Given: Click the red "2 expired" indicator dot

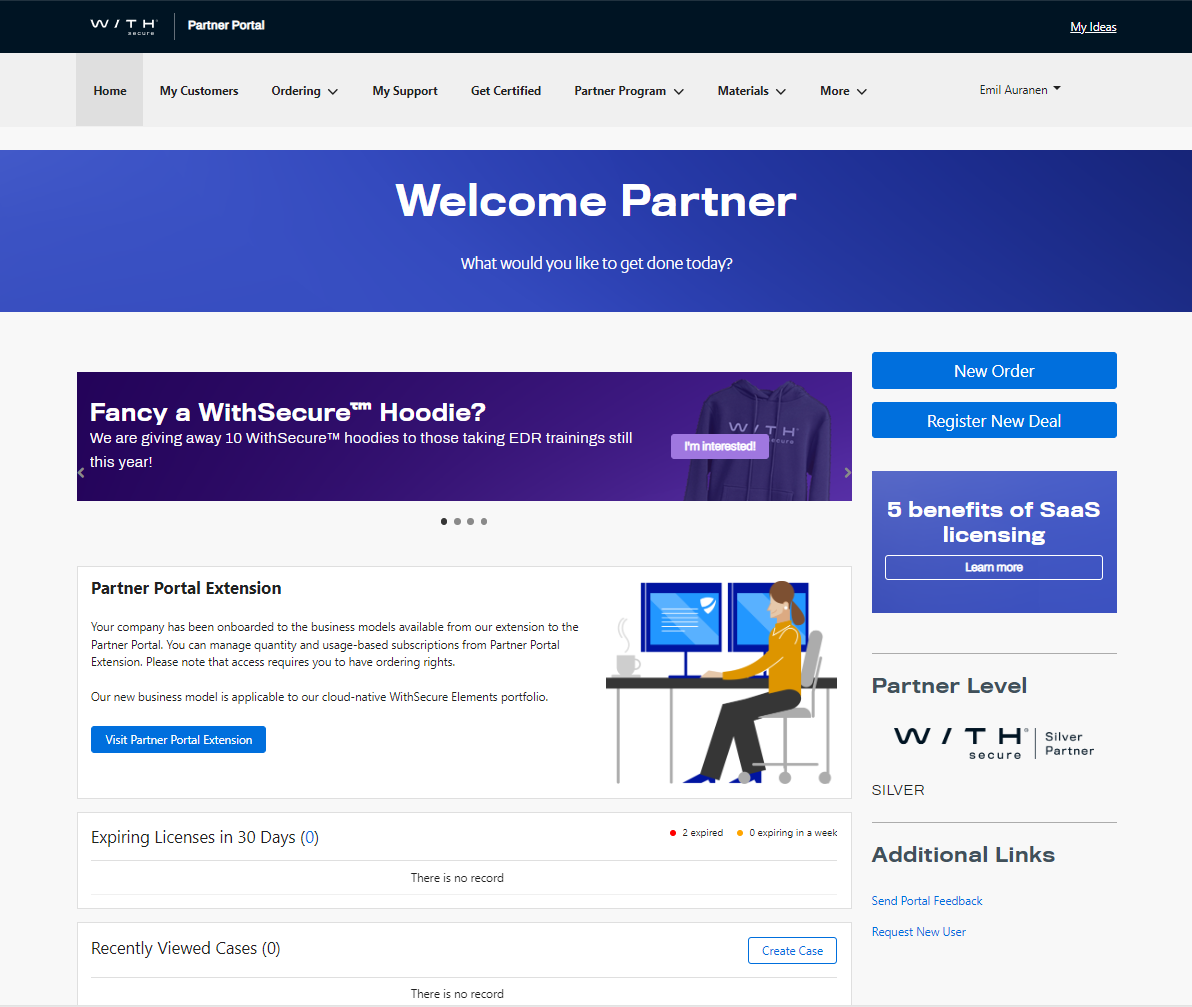Looking at the screenshot, I should [672, 832].
